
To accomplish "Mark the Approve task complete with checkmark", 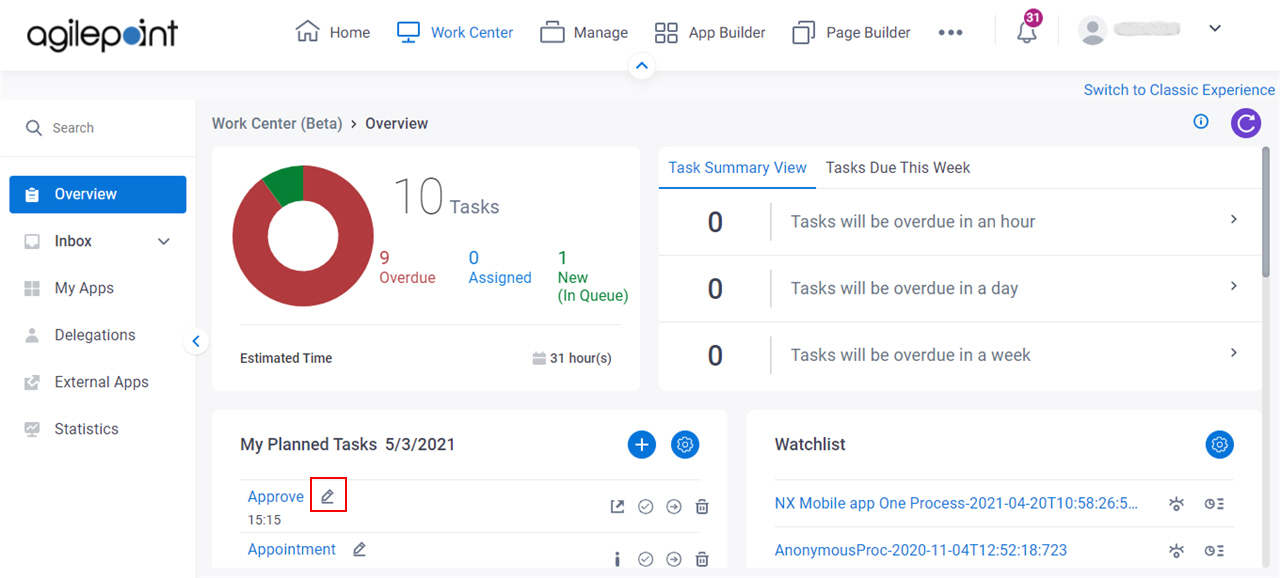I will [x=646, y=507].
